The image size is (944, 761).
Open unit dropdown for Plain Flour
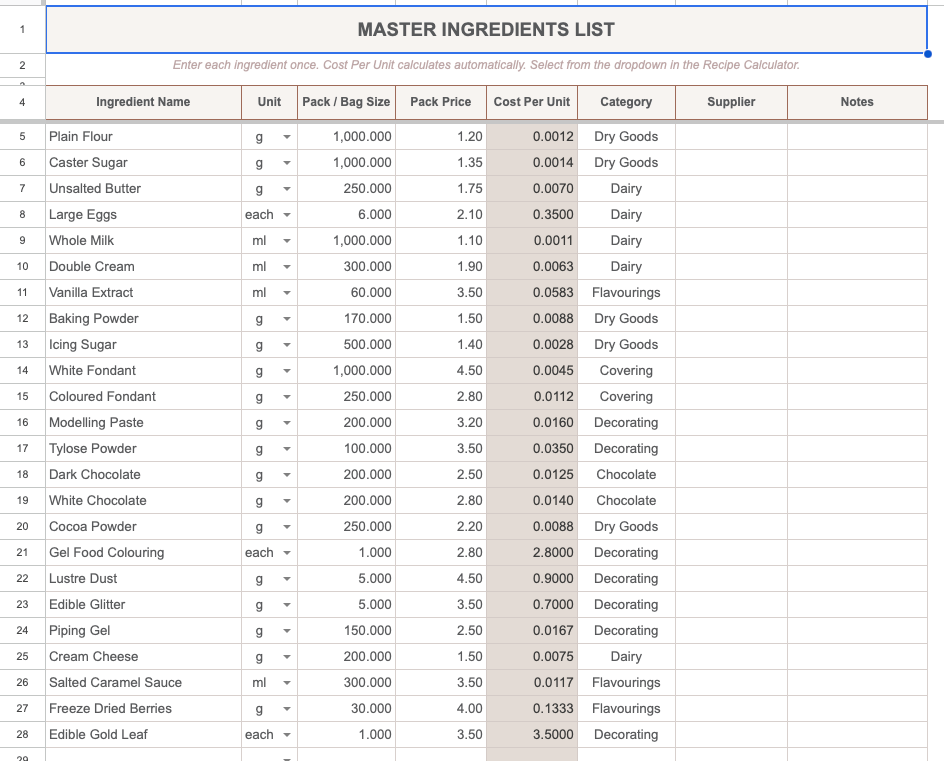pos(287,137)
